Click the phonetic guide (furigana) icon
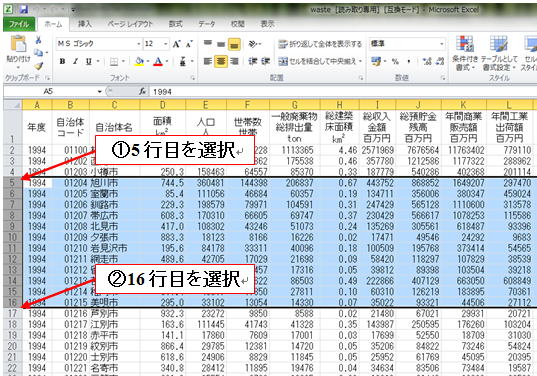 pos(183,62)
